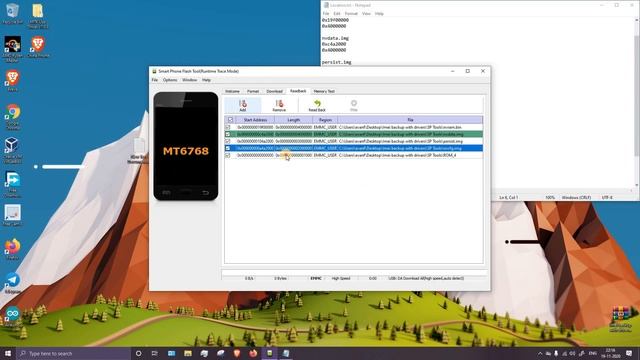This screenshot has height=360, width=640.
Task: Open Brave from the taskbar
Action: tap(237, 353)
